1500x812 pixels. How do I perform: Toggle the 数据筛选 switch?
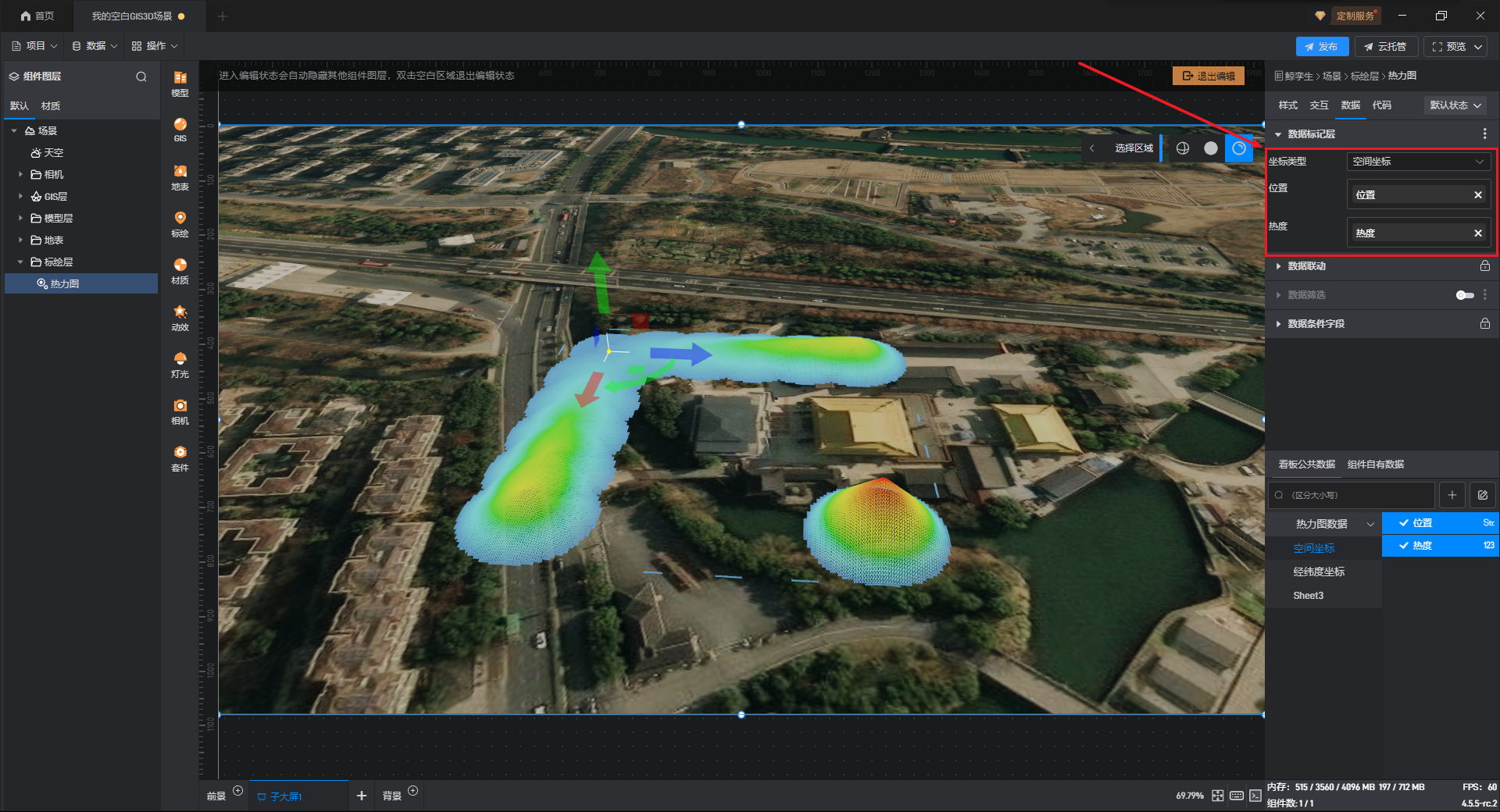coord(1464,295)
